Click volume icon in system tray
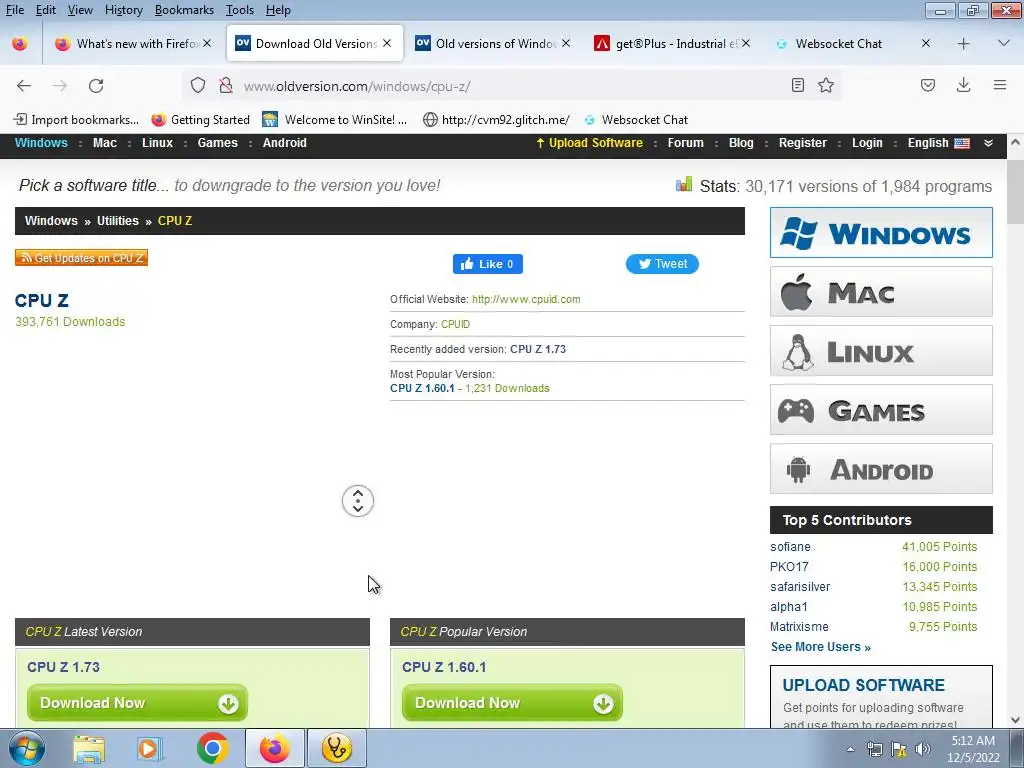1024x768 pixels. tap(923, 749)
